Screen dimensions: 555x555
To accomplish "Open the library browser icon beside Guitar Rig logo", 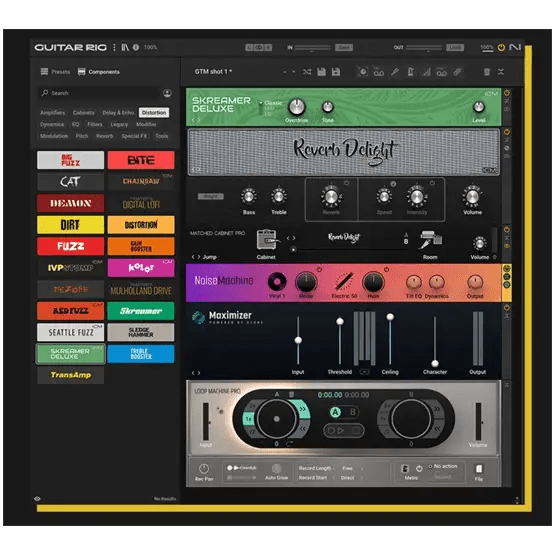I will coord(125,47).
